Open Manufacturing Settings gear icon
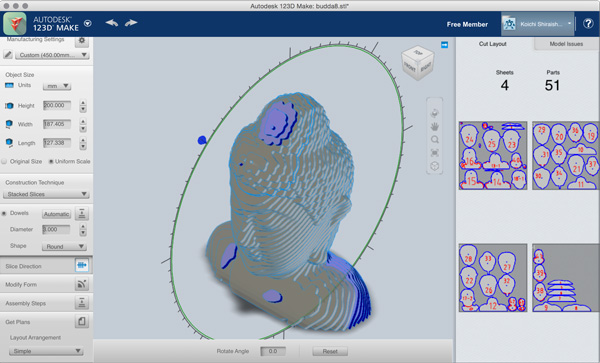This screenshot has width=600, height=363. (x=82, y=41)
